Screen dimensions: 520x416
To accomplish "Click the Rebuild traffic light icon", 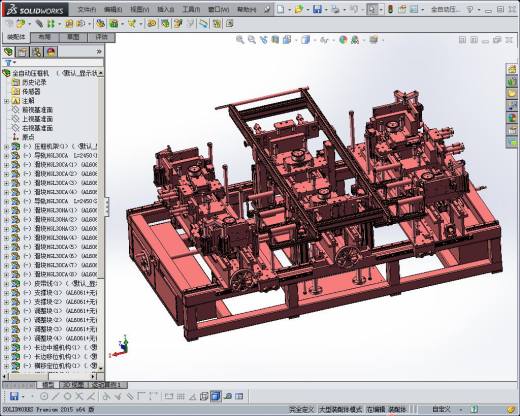I will point(390,9).
